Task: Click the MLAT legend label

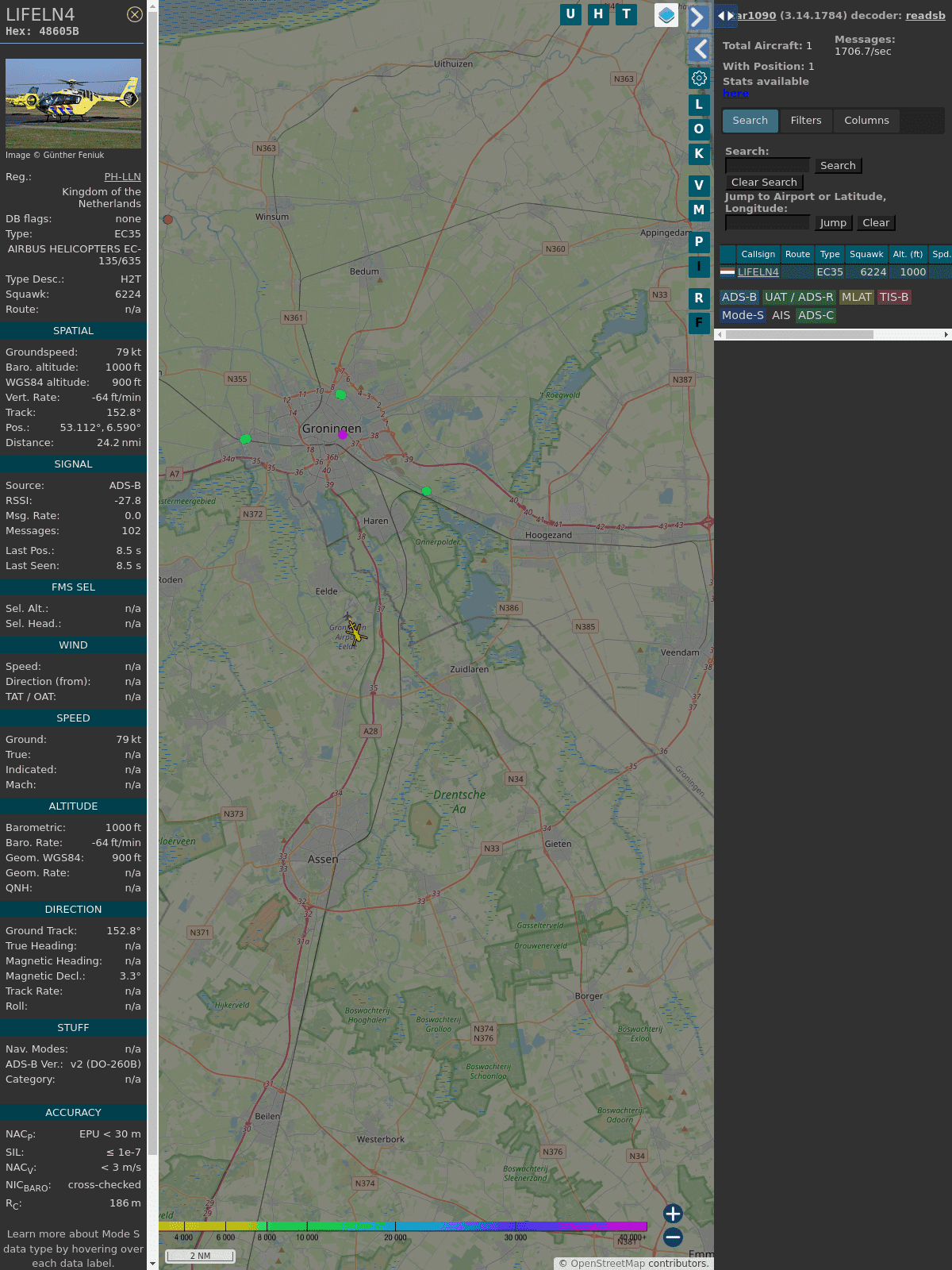Action: [x=856, y=298]
